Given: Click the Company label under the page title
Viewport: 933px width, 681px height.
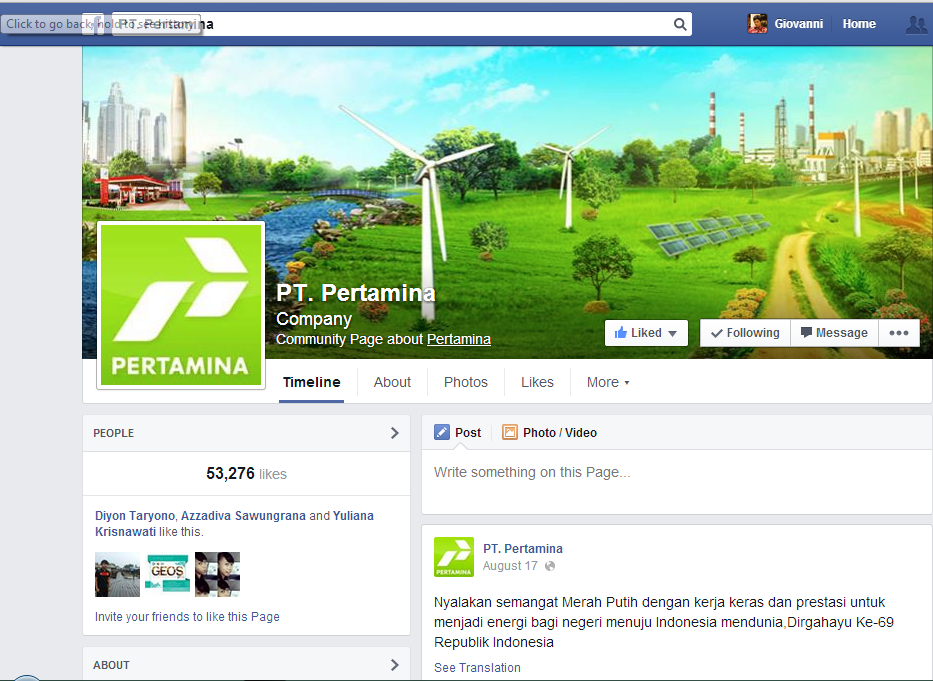Looking at the screenshot, I should coord(314,319).
